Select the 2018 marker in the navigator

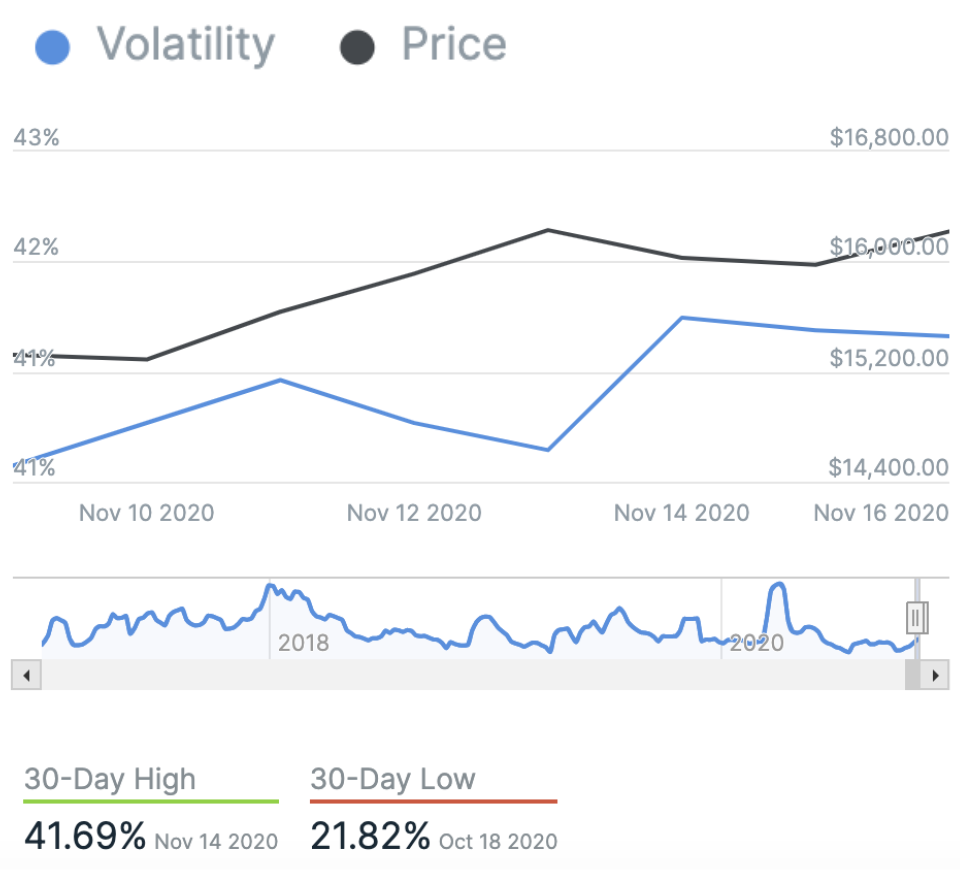(x=303, y=642)
